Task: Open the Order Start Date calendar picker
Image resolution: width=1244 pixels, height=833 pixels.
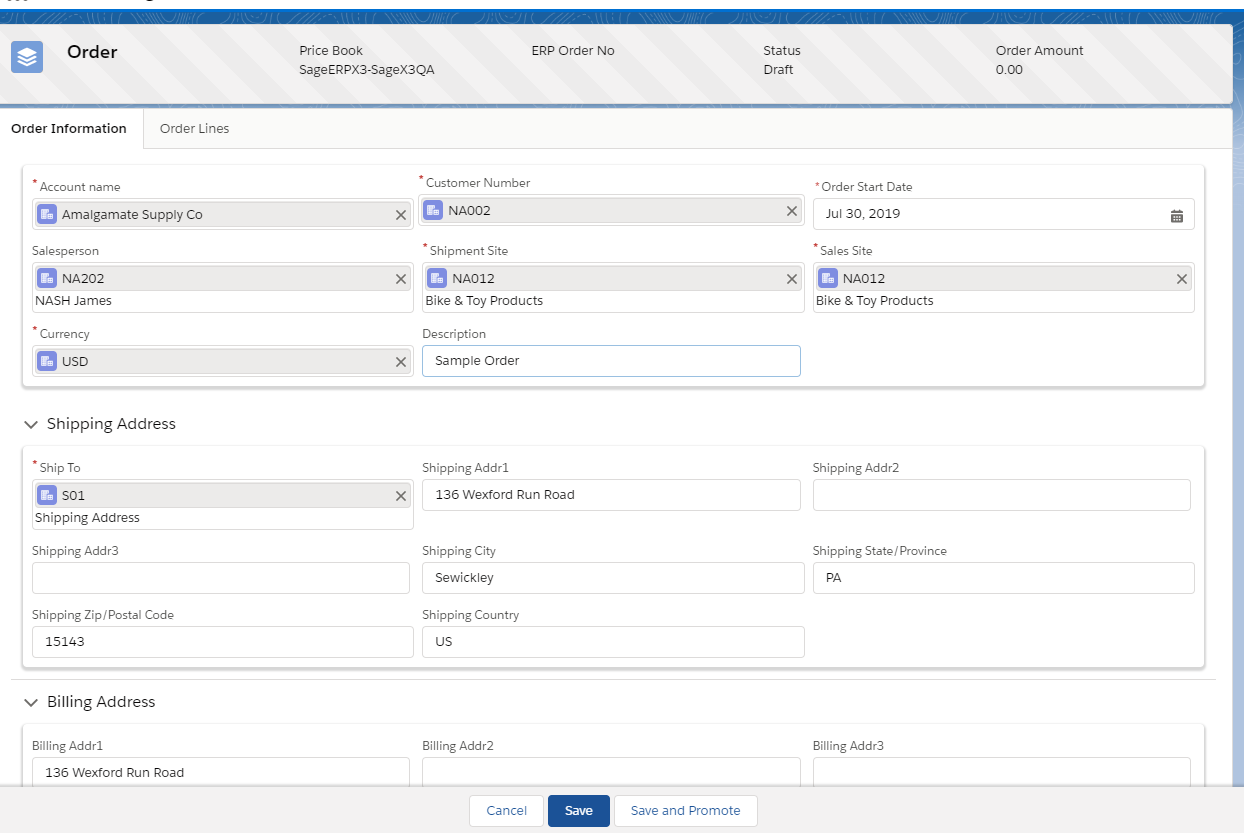Action: click(1176, 215)
